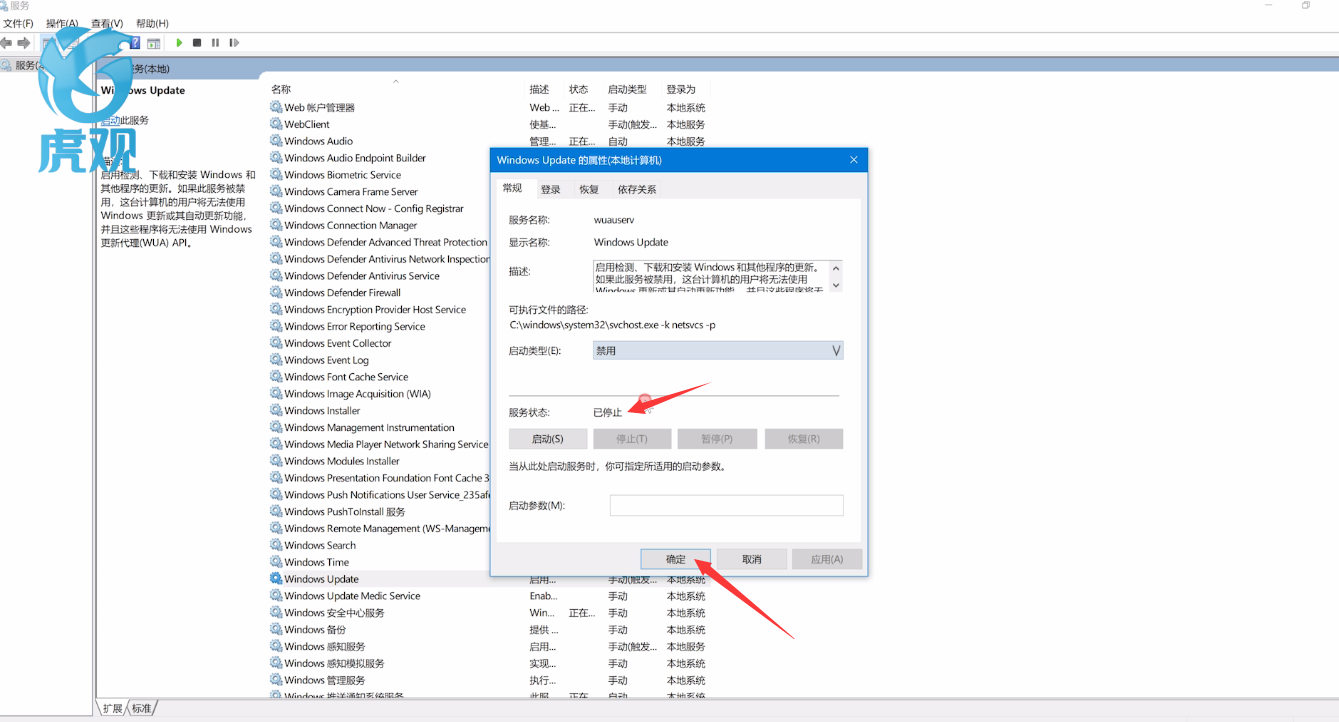Click the up arrow of description scrollbar
Image resolution: width=1339 pixels, height=722 pixels.
(837, 268)
